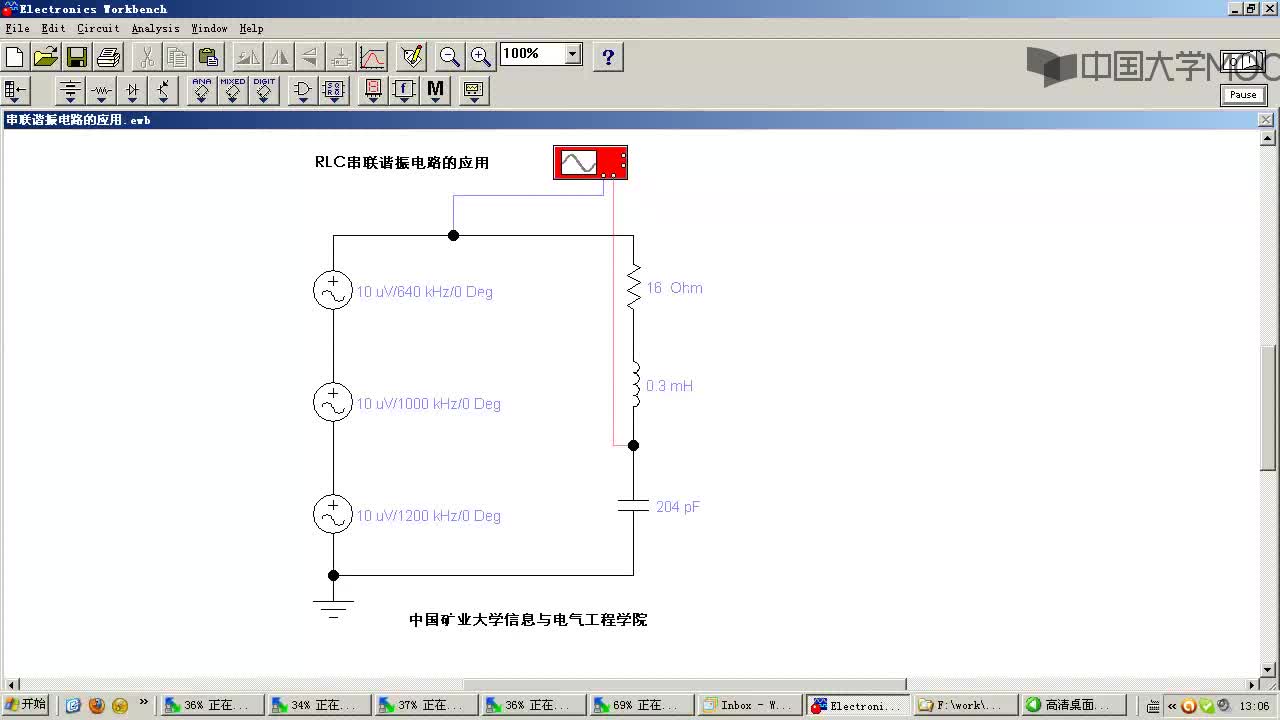Save the circuit with floppy icon
This screenshot has width=1280, height=720.
pos(77,56)
